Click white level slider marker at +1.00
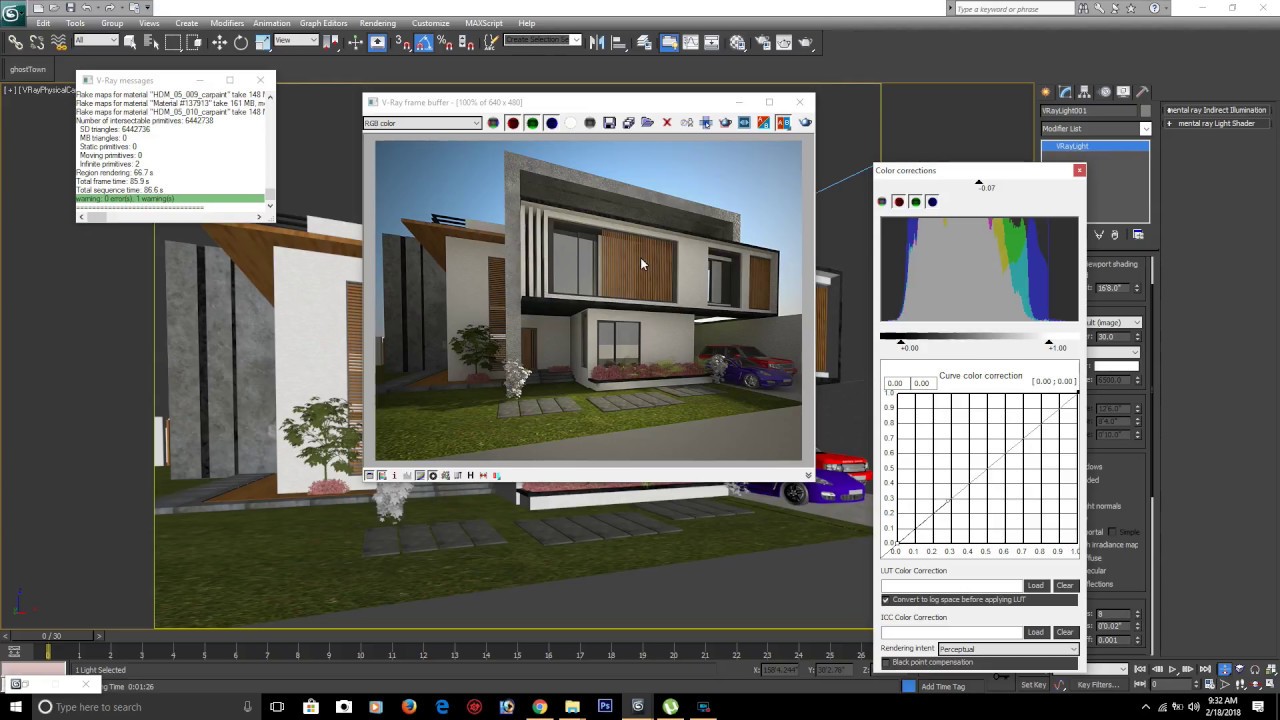 (x=1049, y=342)
